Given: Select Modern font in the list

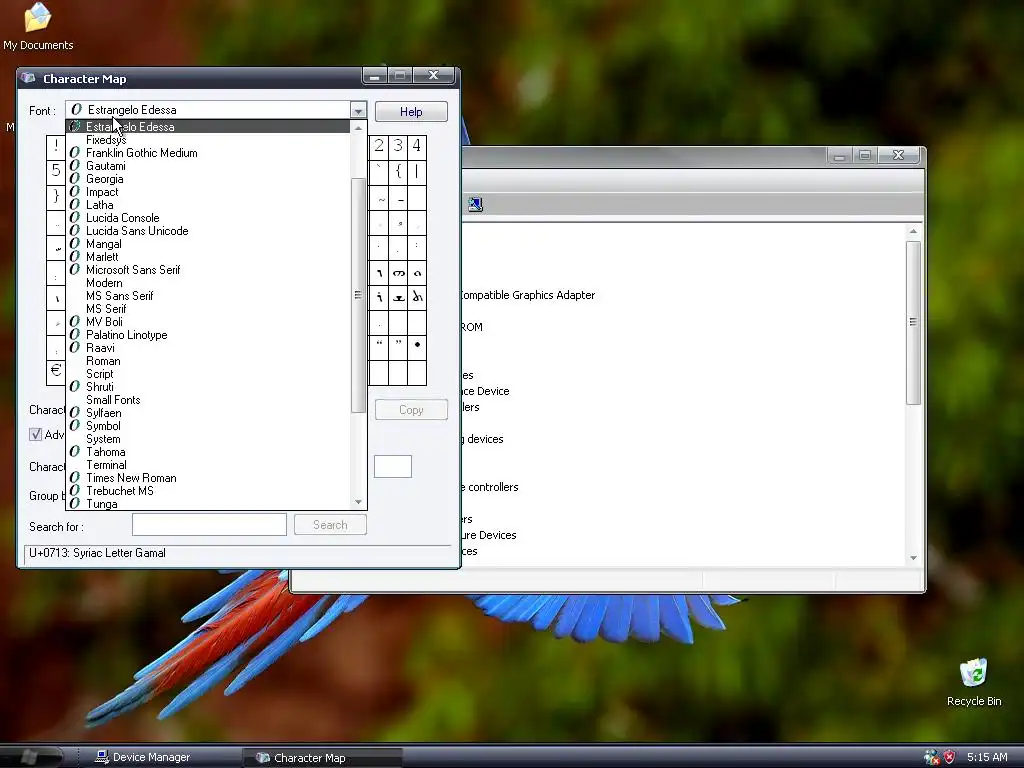Looking at the screenshot, I should [208, 283].
